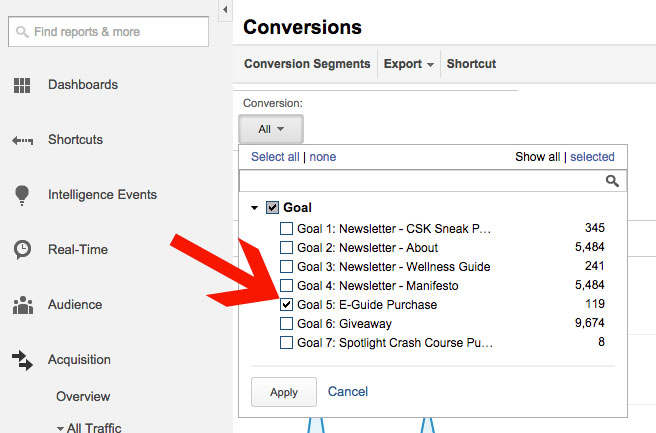
Task: Open the Dashboards grid icon
Action: (x=22, y=85)
